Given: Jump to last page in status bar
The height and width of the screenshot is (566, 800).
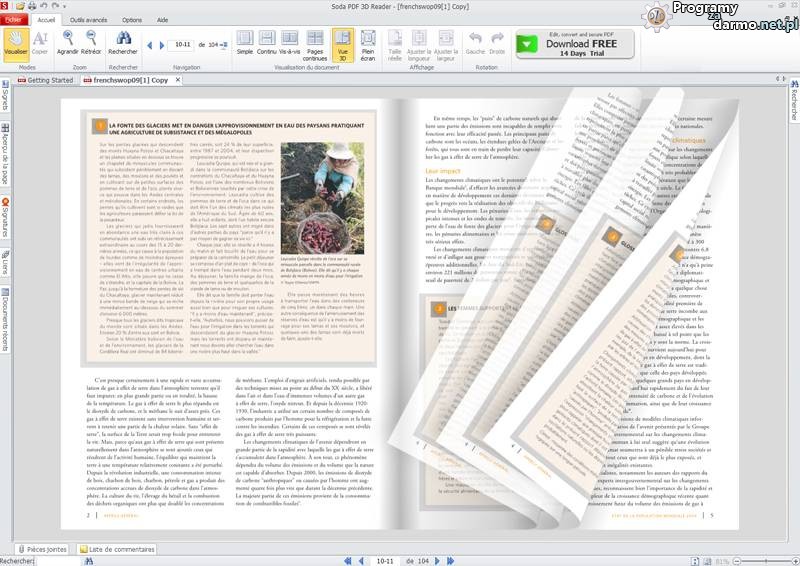Looking at the screenshot, I should 451,561.
